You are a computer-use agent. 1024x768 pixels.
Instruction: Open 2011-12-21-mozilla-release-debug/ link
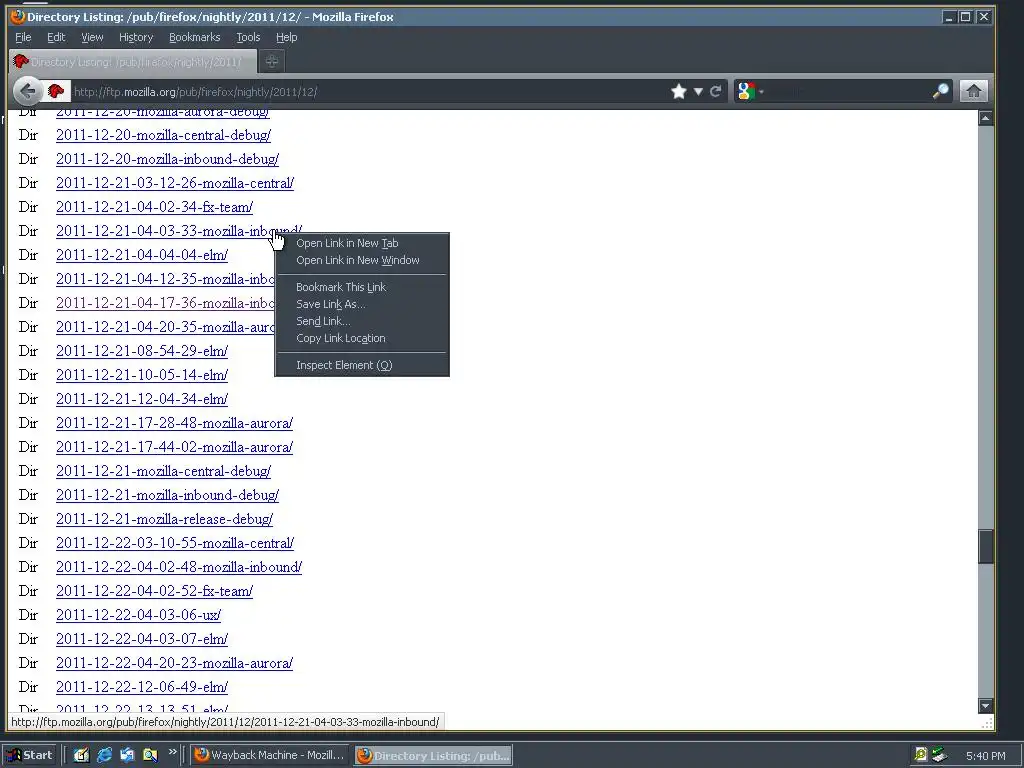[165, 519]
